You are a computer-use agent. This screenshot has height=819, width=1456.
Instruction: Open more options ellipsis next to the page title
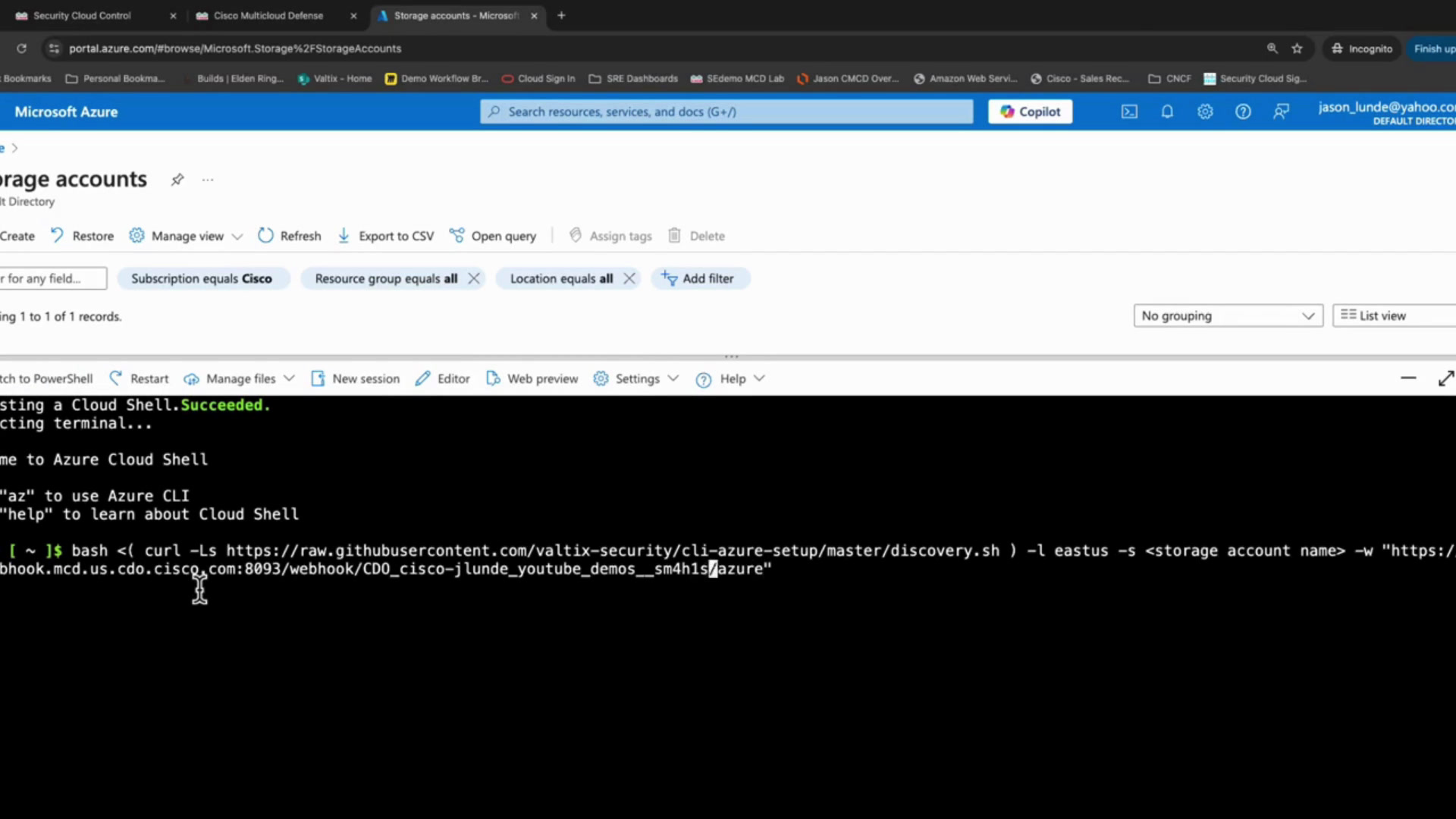point(208,180)
